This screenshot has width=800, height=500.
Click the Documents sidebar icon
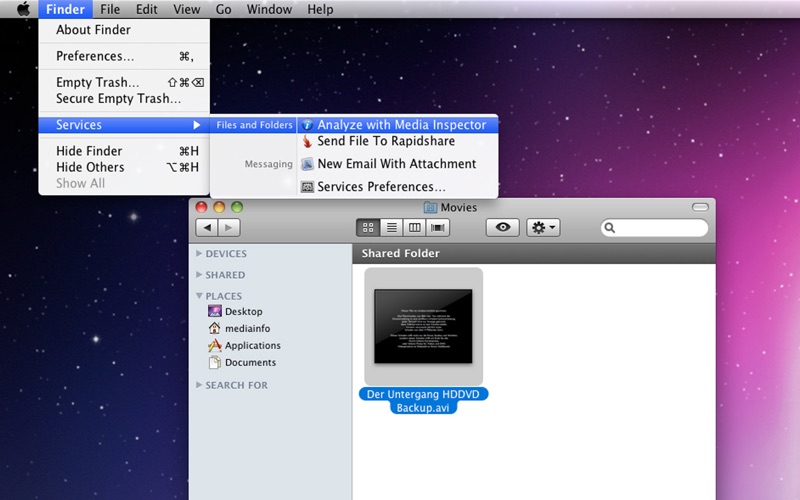pos(215,362)
